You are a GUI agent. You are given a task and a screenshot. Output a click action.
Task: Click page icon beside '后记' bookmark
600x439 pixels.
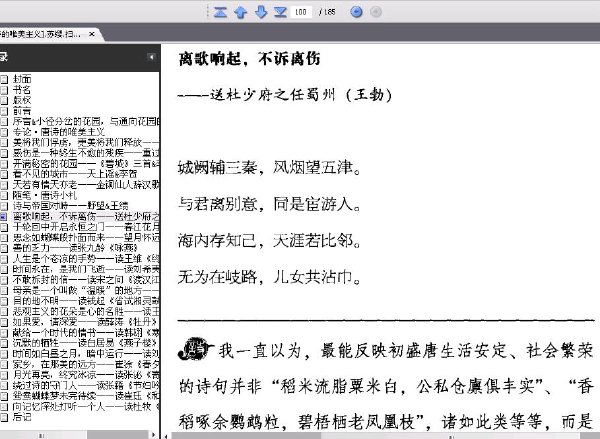click(x=4, y=417)
